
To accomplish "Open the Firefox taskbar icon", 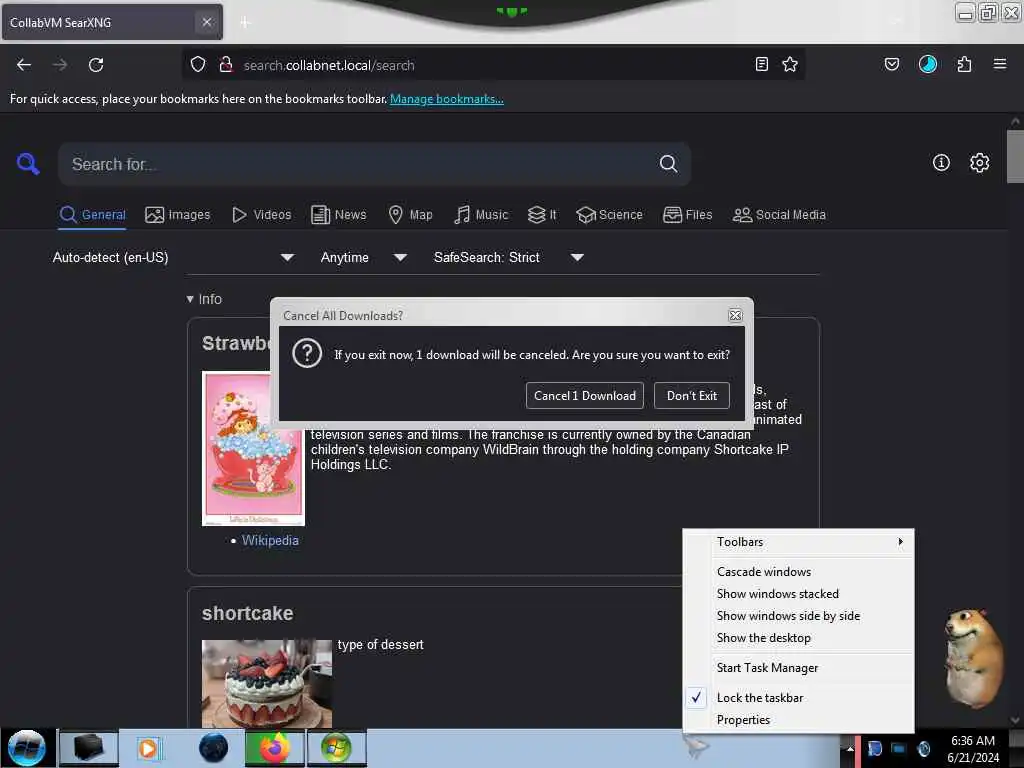I will click(x=274, y=748).
